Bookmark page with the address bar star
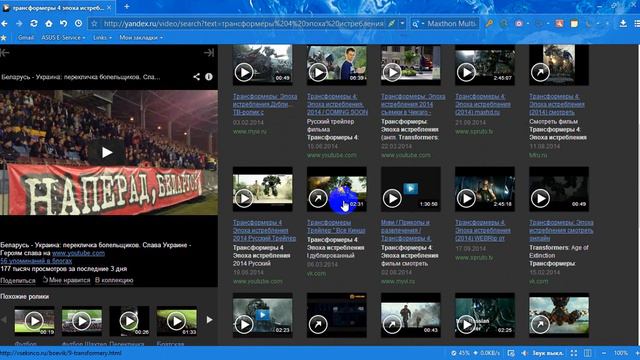This screenshot has width=640, height=360. click(94, 24)
